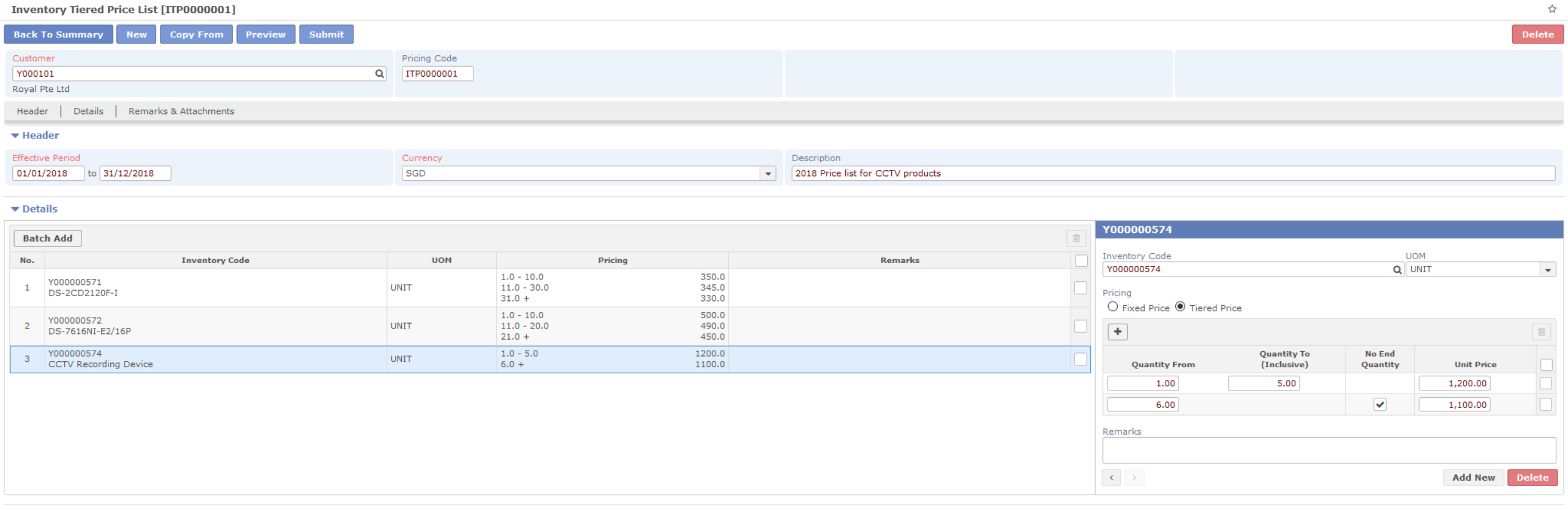Screen dimensions: 1568x510
Task: Select the Fixed Price radio button
Action: [1112, 307]
